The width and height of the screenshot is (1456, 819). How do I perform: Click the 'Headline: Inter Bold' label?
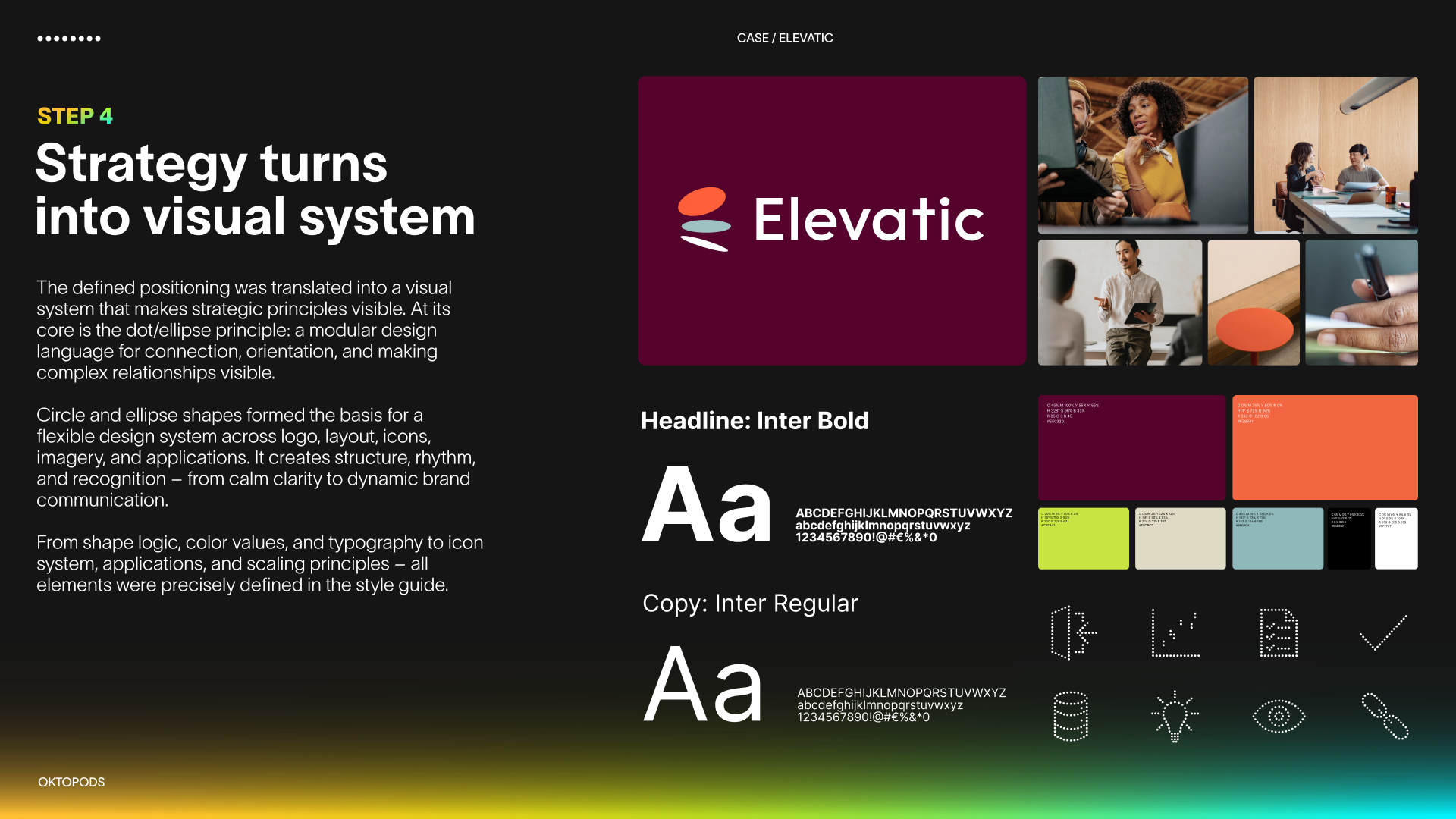[755, 421]
